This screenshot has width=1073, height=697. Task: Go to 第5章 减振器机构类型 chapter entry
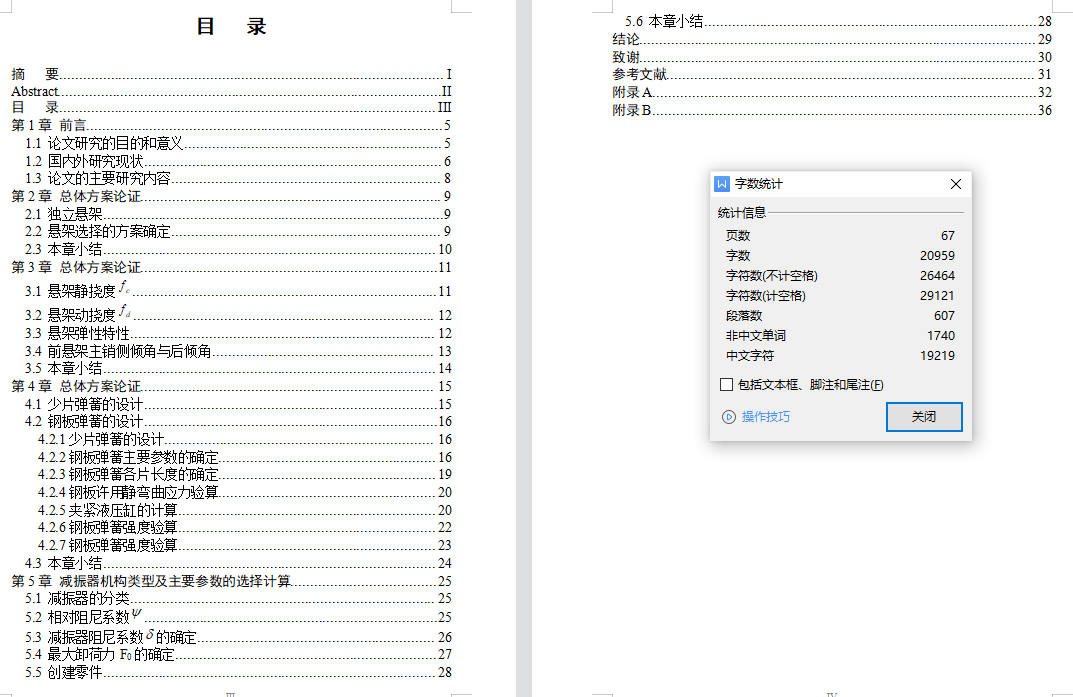(x=150, y=581)
